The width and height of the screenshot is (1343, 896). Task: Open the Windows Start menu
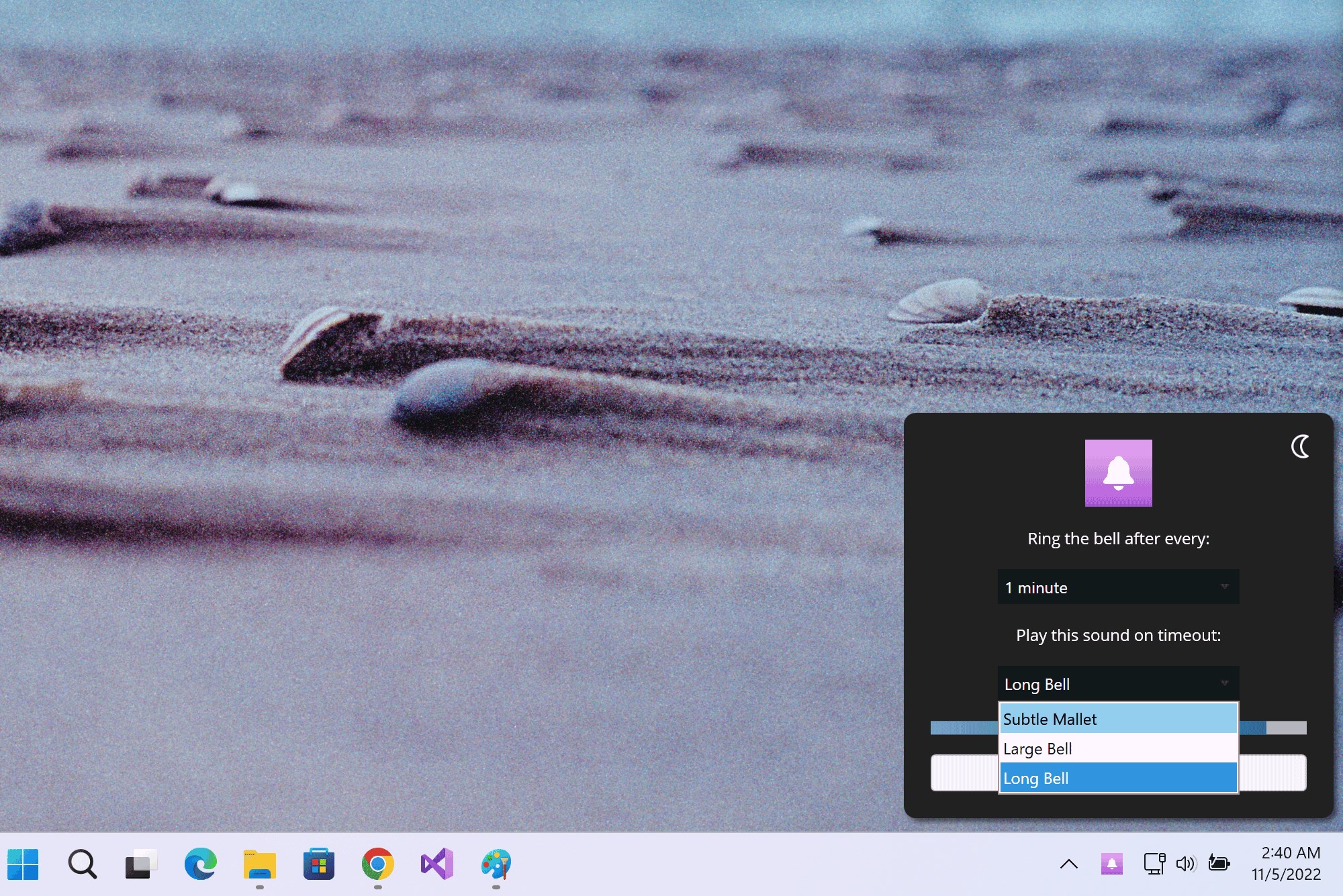[23, 864]
